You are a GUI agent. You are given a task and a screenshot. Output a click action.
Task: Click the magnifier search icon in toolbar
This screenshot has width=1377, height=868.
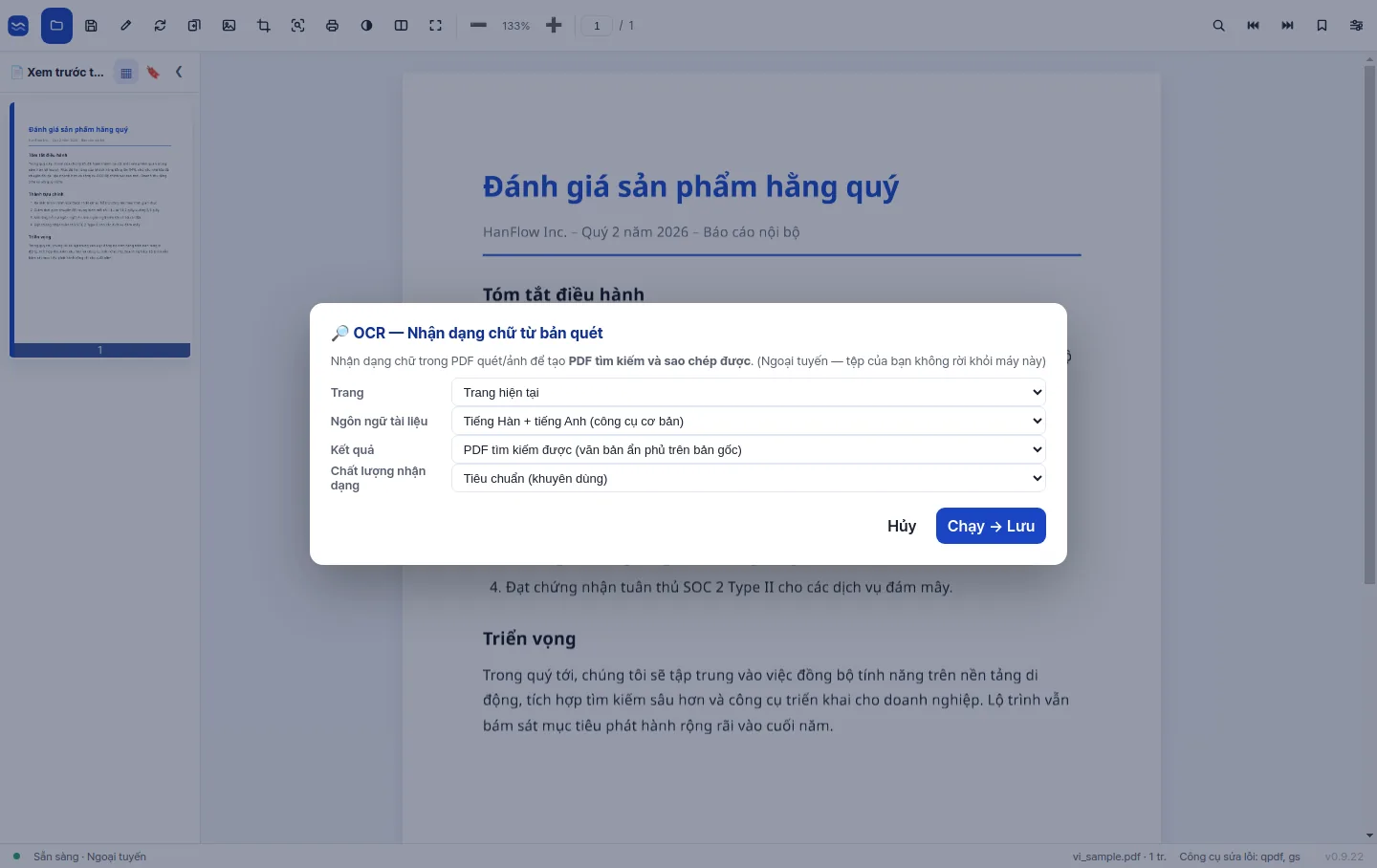coord(1218,26)
